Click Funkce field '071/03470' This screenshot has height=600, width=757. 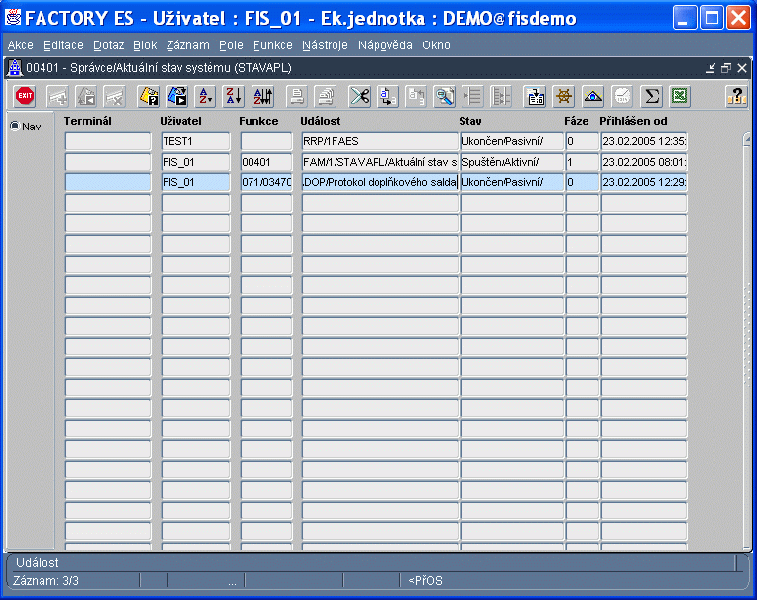pyautogui.click(x=266, y=182)
